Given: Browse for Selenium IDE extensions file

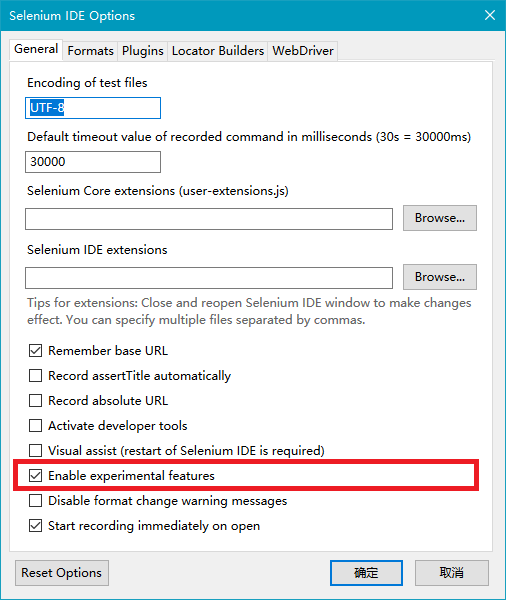Looking at the screenshot, I should point(440,277).
